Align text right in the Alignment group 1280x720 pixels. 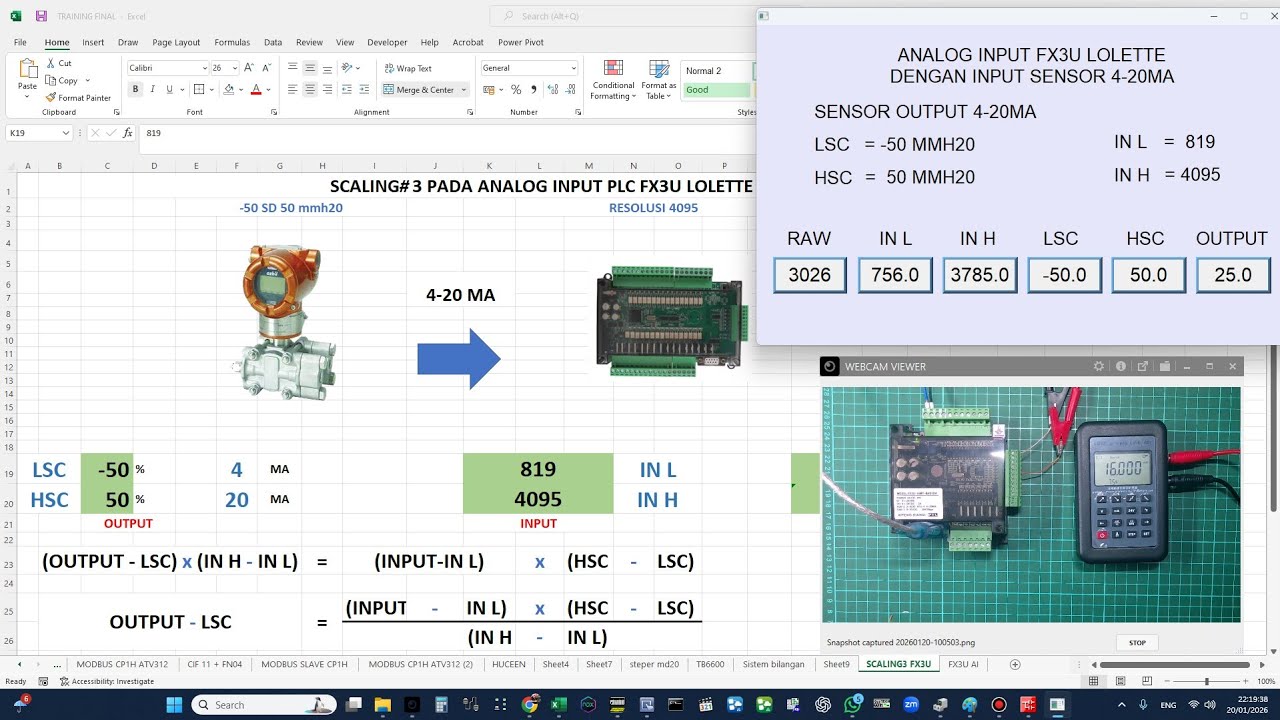pos(327,89)
